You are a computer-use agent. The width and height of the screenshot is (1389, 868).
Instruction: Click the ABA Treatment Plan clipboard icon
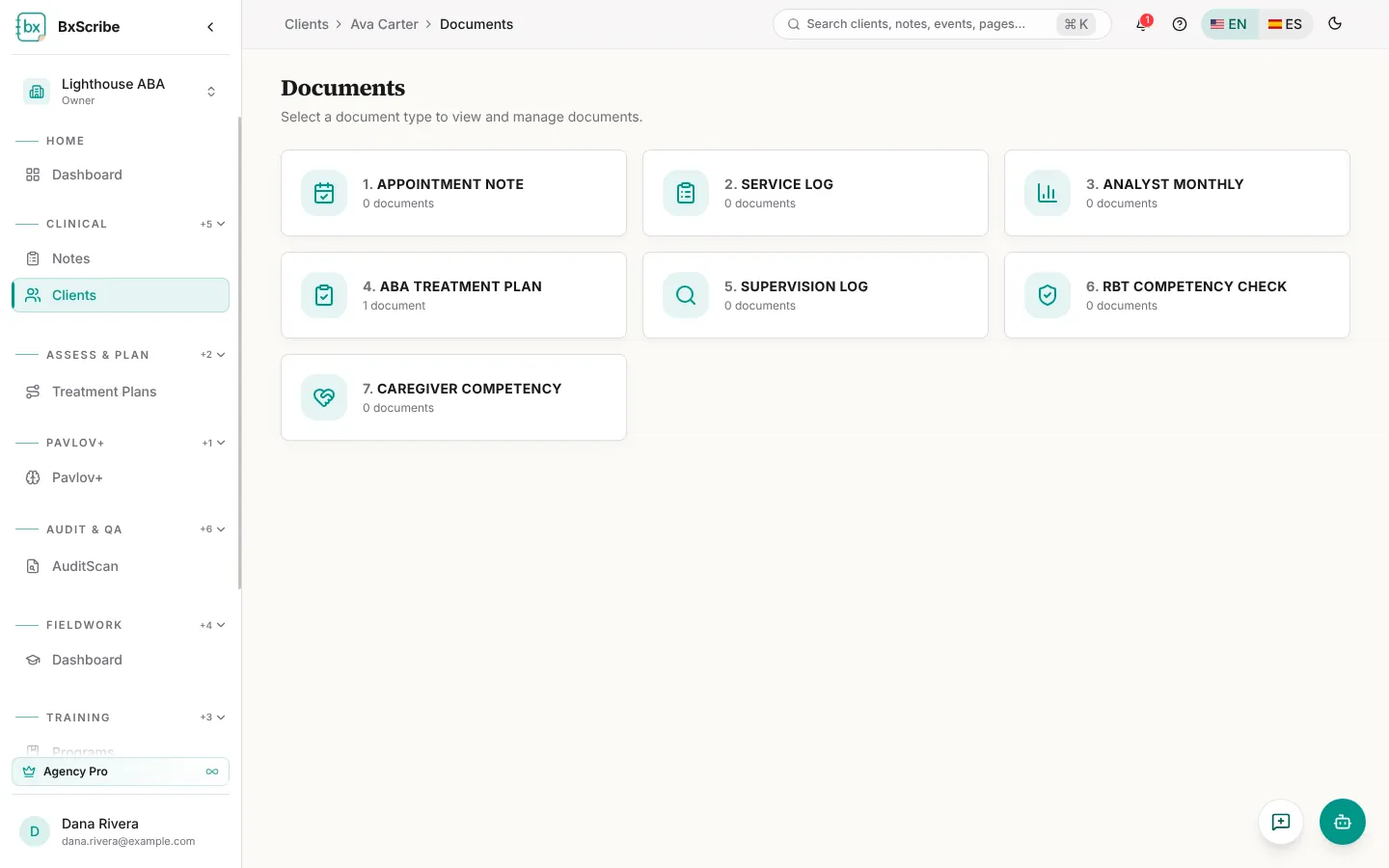coord(324,295)
